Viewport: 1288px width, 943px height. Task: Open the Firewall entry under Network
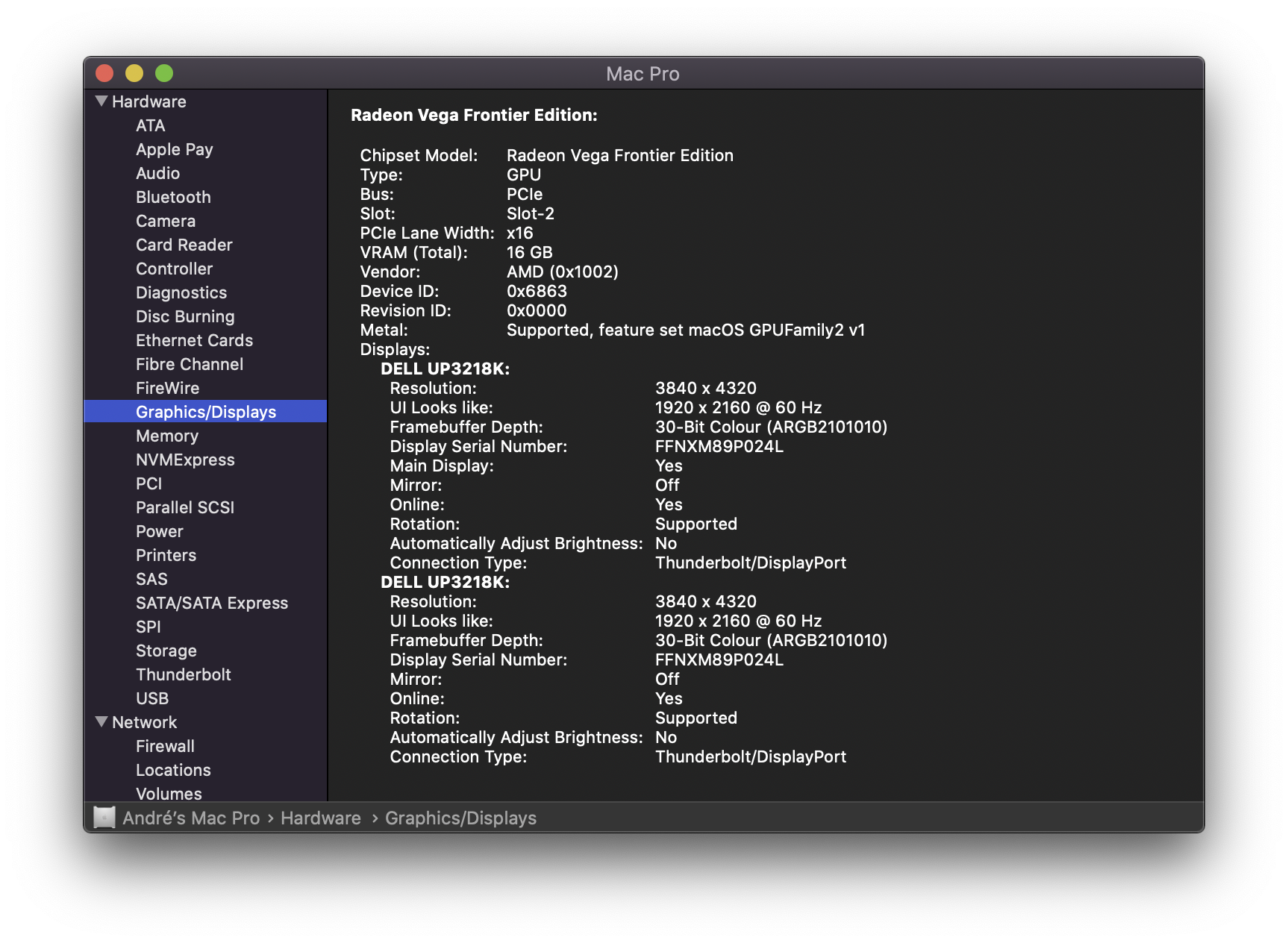[165, 746]
